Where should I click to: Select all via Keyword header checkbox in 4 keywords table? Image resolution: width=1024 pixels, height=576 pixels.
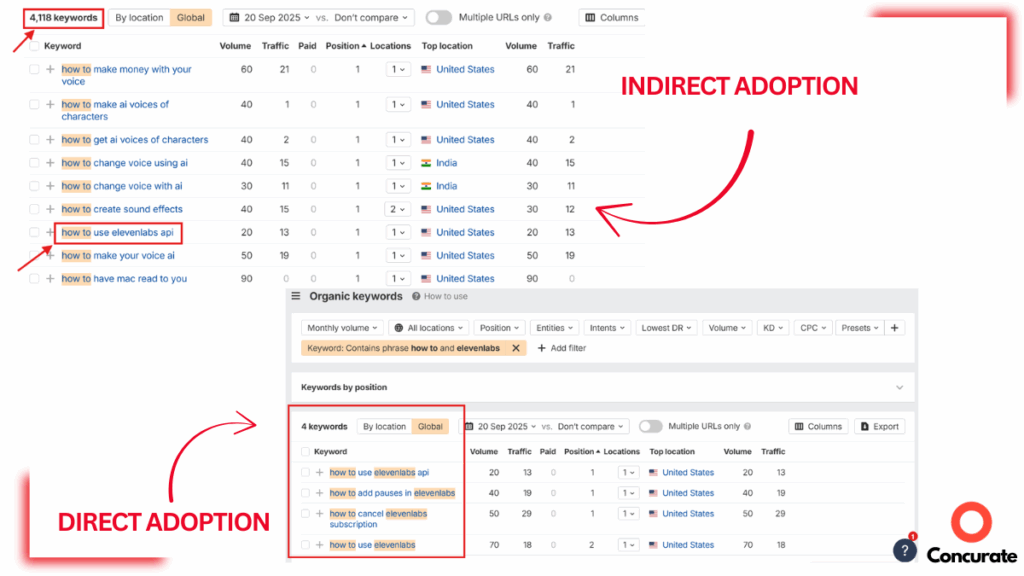(x=305, y=451)
